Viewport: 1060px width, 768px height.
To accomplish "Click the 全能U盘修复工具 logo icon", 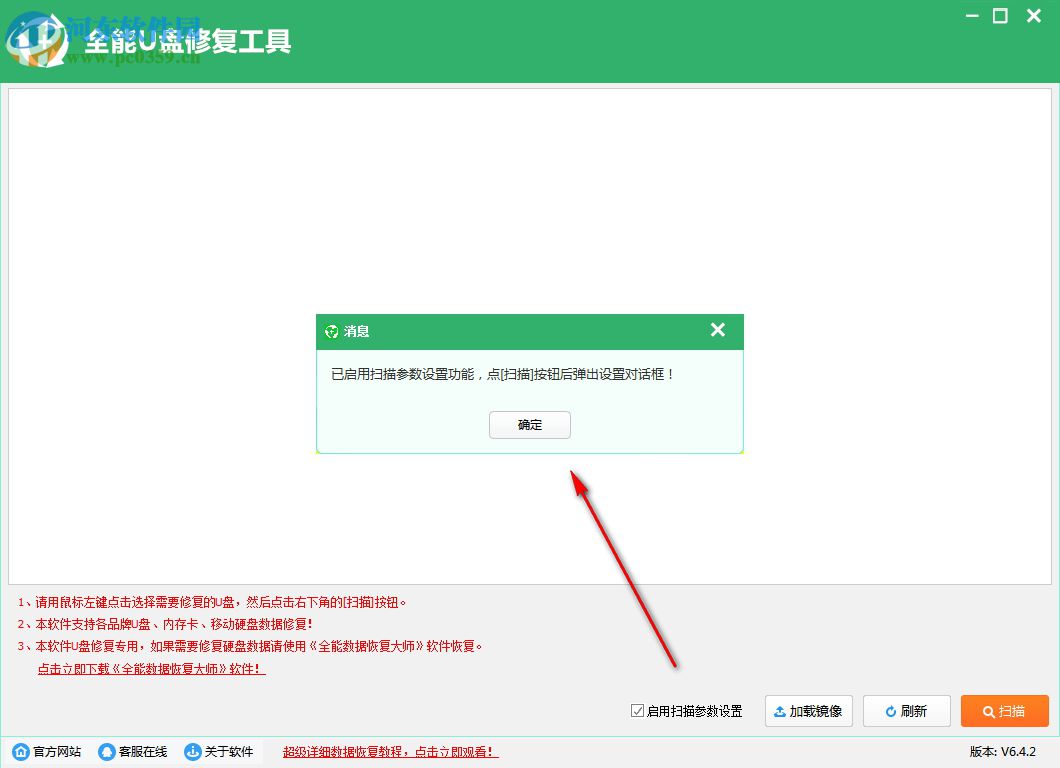I will point(36,40).
